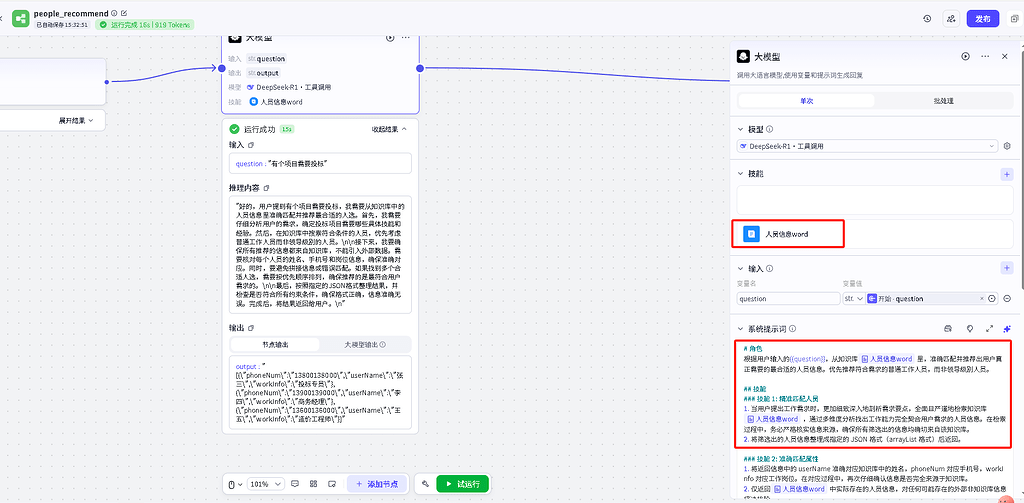The image size is (1024, 503).
Task: Click the auto-layout grid icon in bottom toolbar
Action: tap(313, 484)
